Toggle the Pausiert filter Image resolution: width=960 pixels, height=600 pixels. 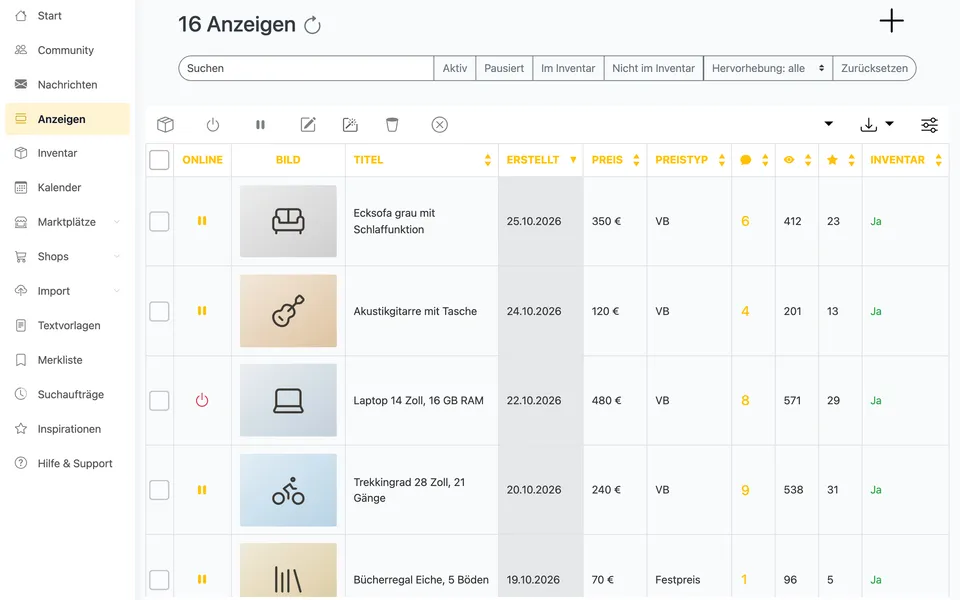(x=504, y=68)
